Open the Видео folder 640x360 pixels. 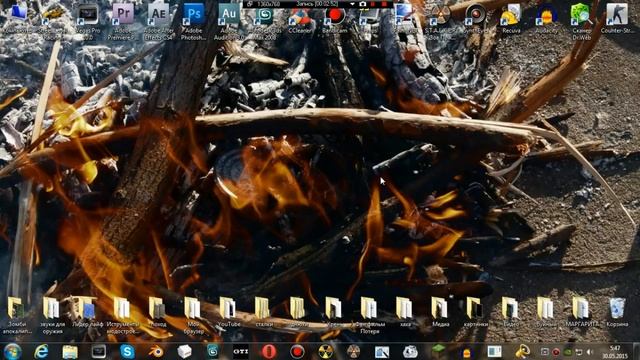click(x=511, y=312)
